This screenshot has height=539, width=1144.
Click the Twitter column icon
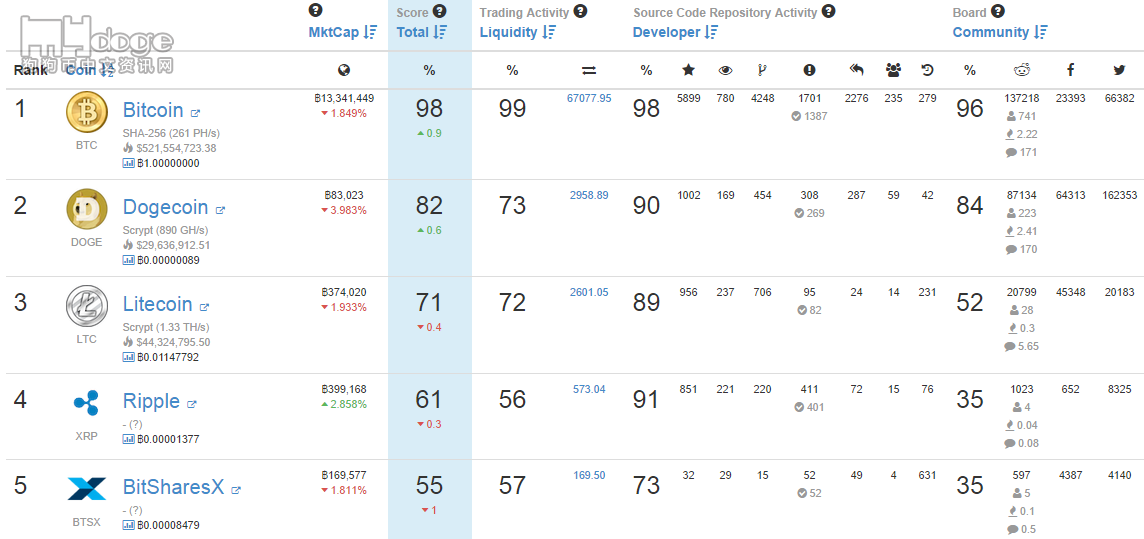pos(1119,70)
